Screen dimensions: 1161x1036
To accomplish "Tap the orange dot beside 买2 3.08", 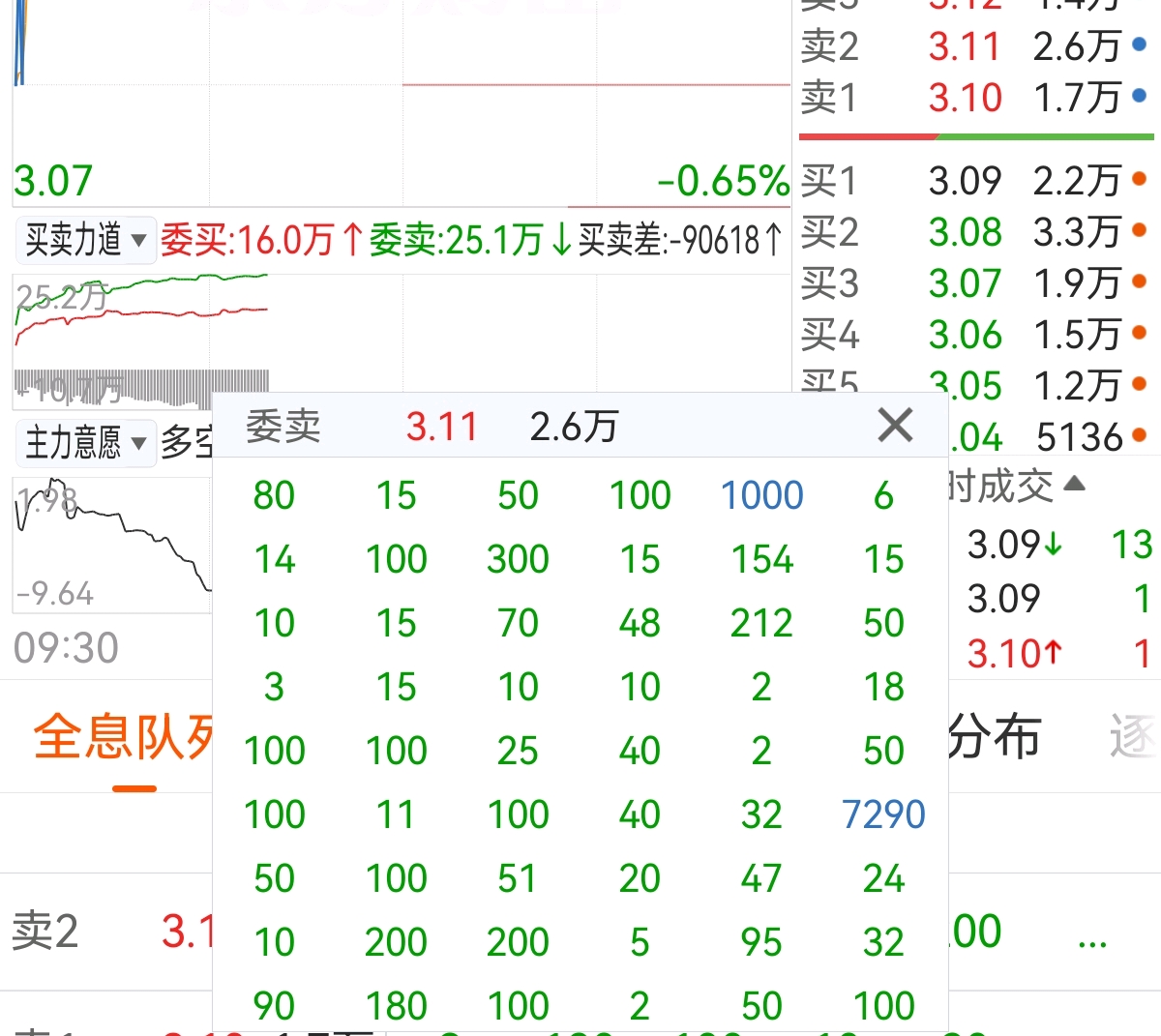I will click(1140, 230).
